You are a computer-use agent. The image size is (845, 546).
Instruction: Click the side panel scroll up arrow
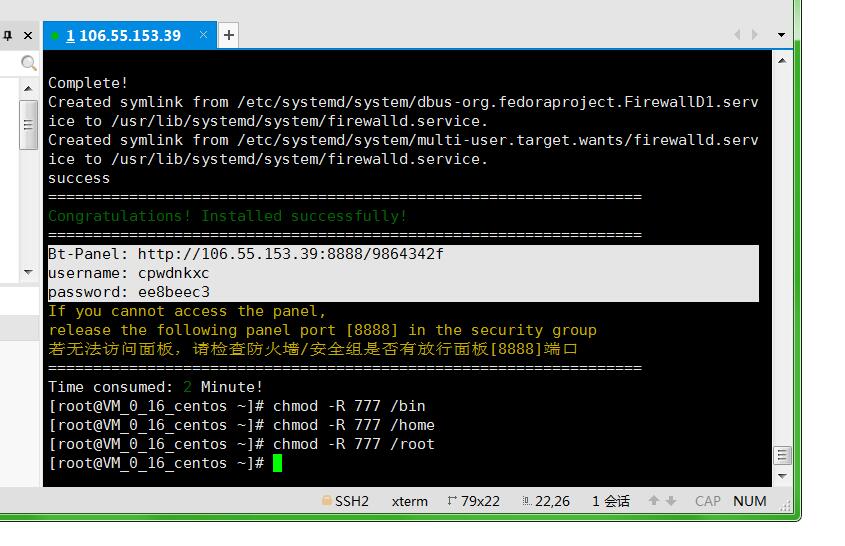tap(29, 90)
